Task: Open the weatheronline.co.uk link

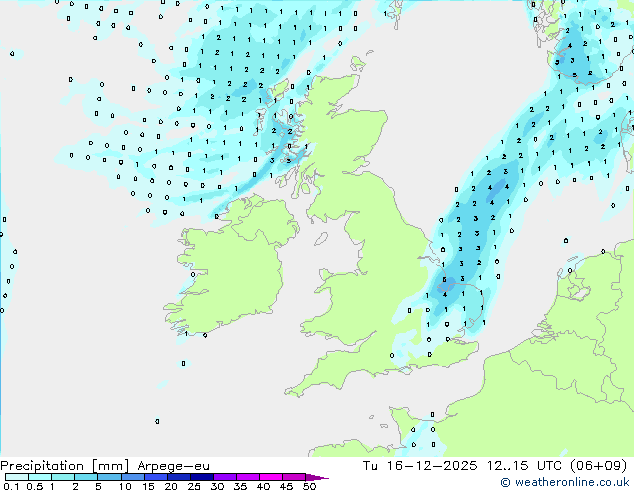Action: 564,482
